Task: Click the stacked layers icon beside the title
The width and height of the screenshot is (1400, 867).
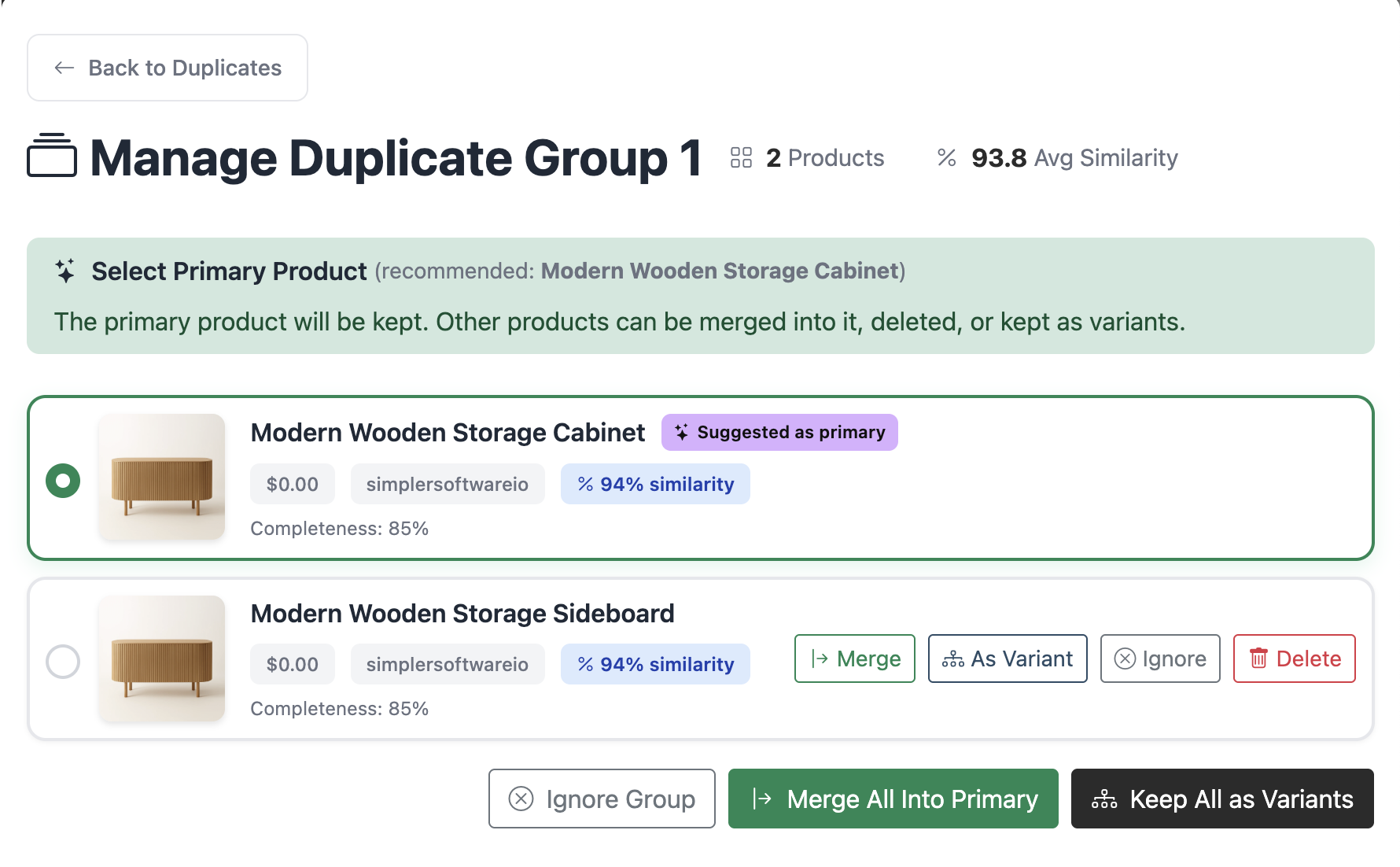Action: tap(52, 156)
